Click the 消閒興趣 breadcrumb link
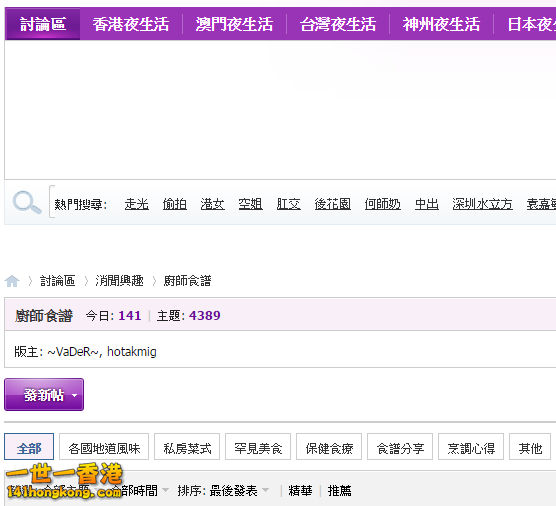The height and width of the screenshot is (506, 556). coord(119,281)
